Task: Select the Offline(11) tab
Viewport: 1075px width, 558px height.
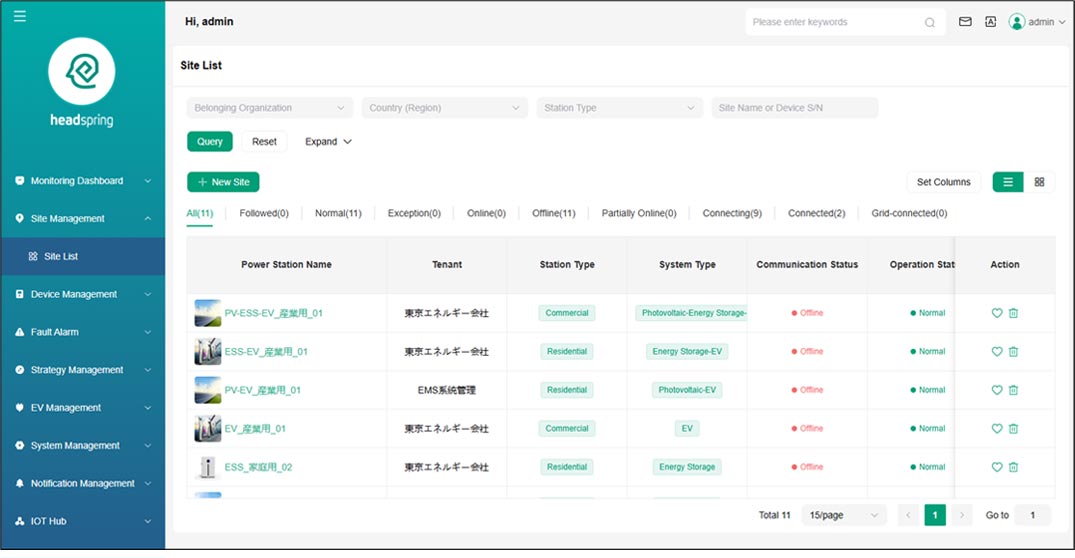Action: click(x=553, y=213)
